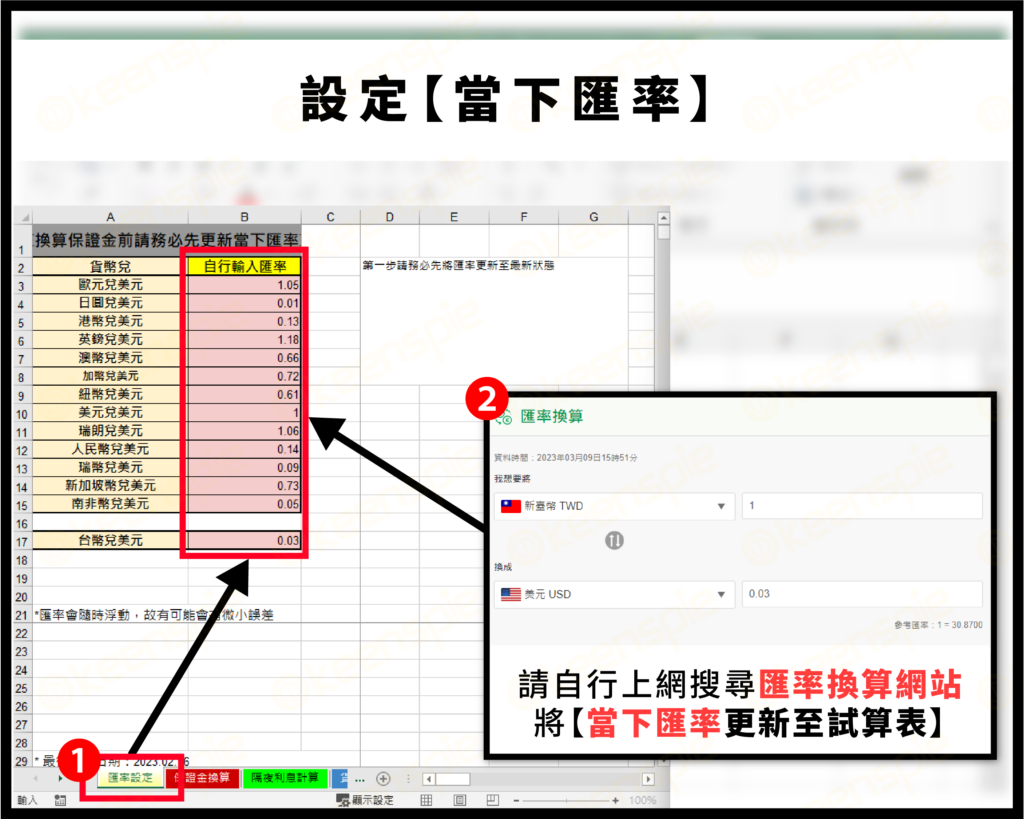The image size is (1024, 819).
Task: Select the Page Break Preview icon
Action: click(491, 800)
